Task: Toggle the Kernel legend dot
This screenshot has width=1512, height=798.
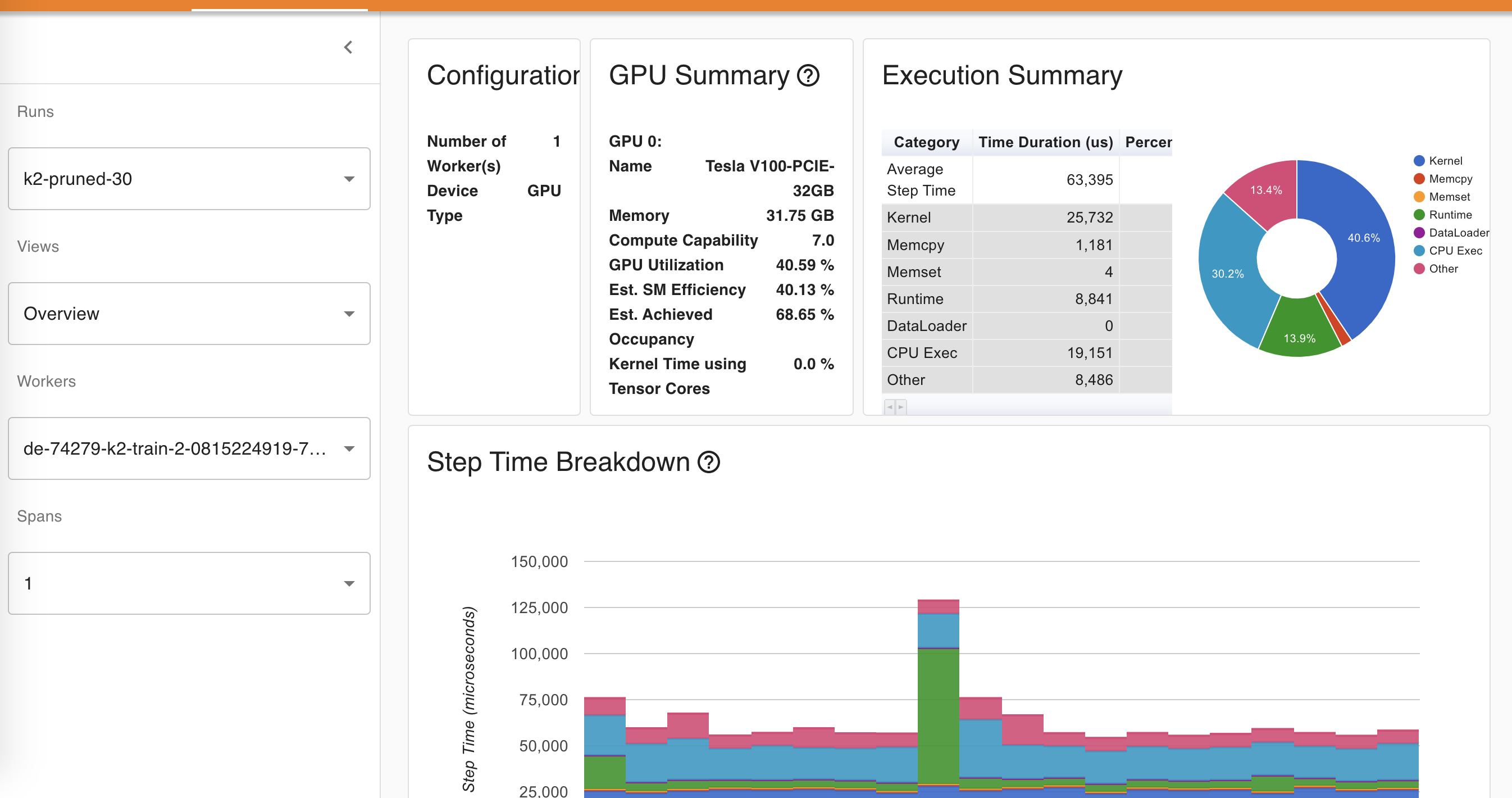Action: pos(1419,161)
